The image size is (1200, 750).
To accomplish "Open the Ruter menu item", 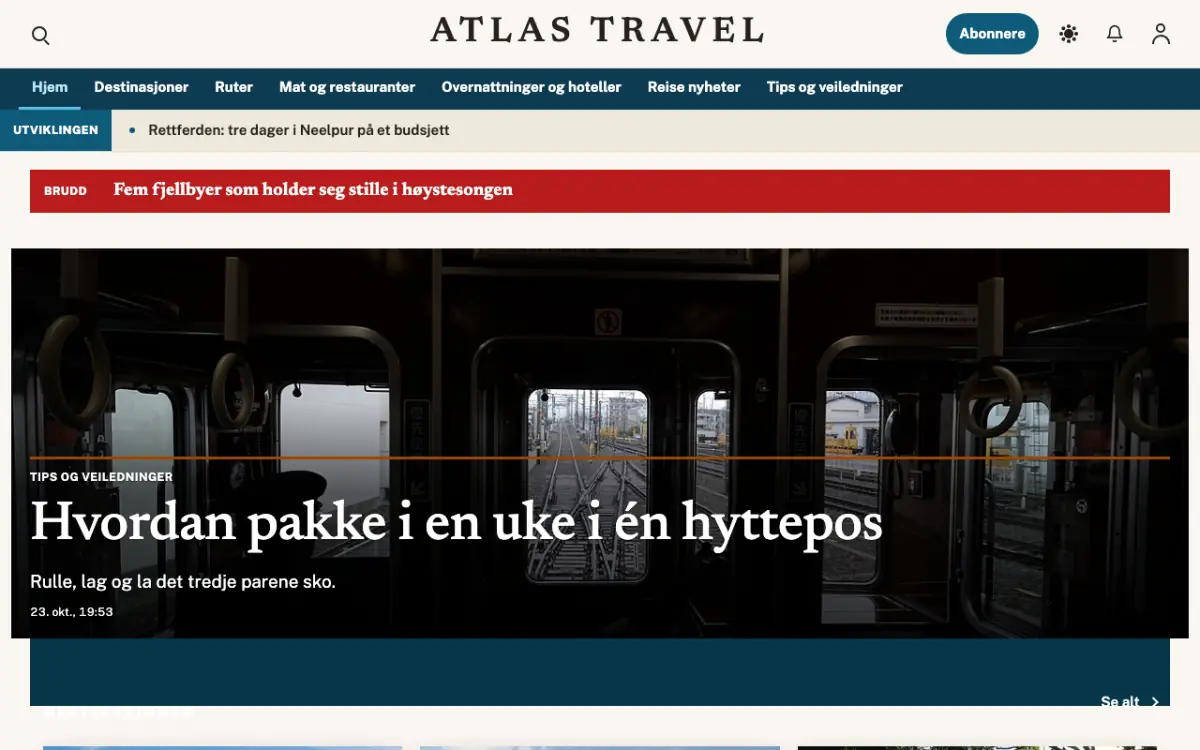I will tap(234, 87).
